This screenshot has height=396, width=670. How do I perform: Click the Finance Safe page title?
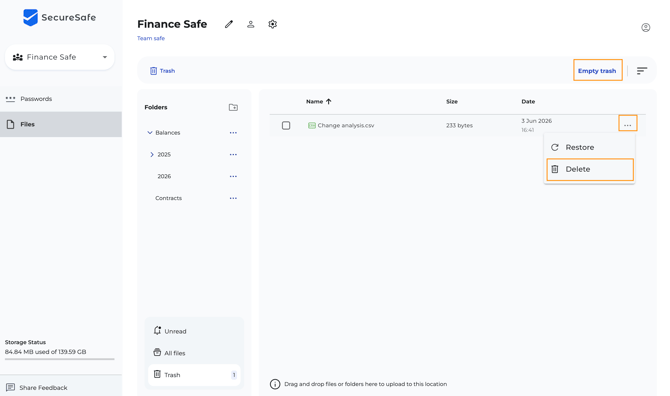coord(172,24)
